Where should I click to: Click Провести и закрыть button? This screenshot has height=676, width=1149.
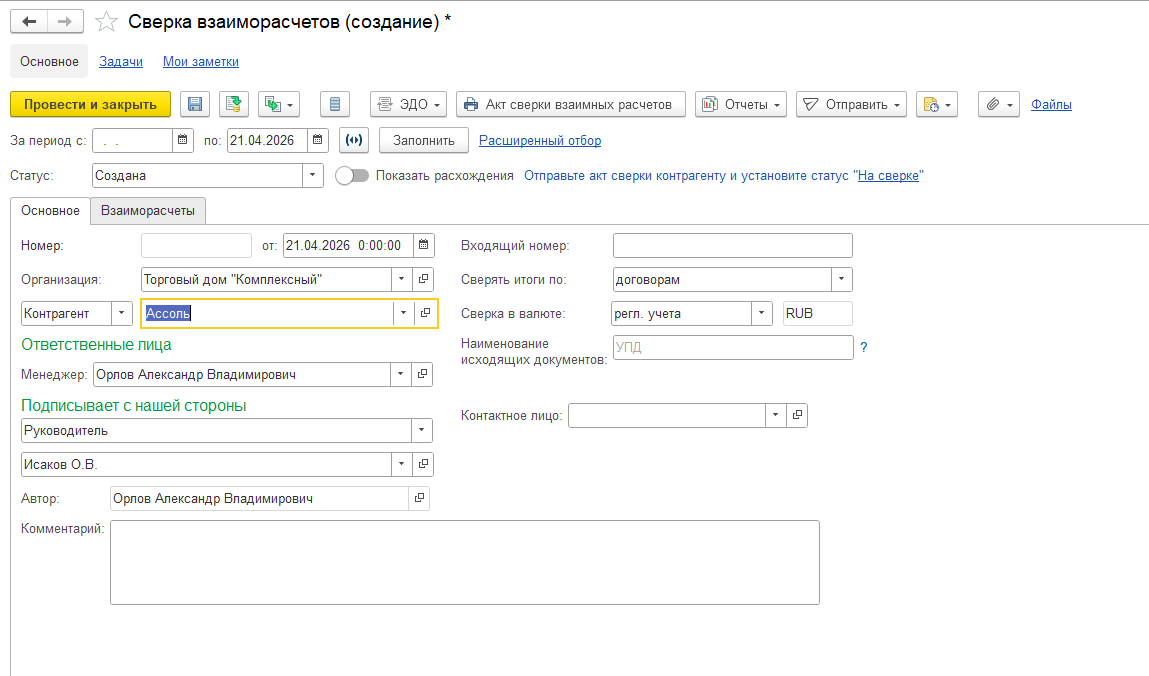pyautogui.click(x=90, y=104)
